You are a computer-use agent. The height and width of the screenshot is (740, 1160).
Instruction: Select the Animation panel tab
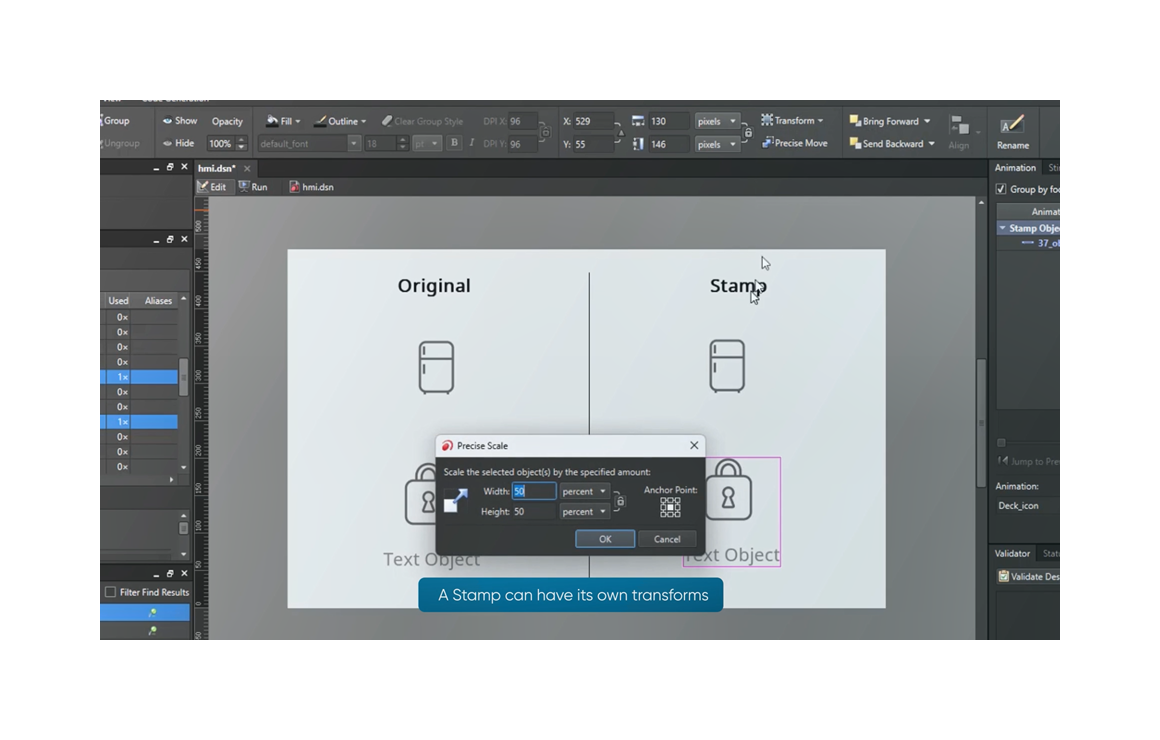coord(1015,168)
